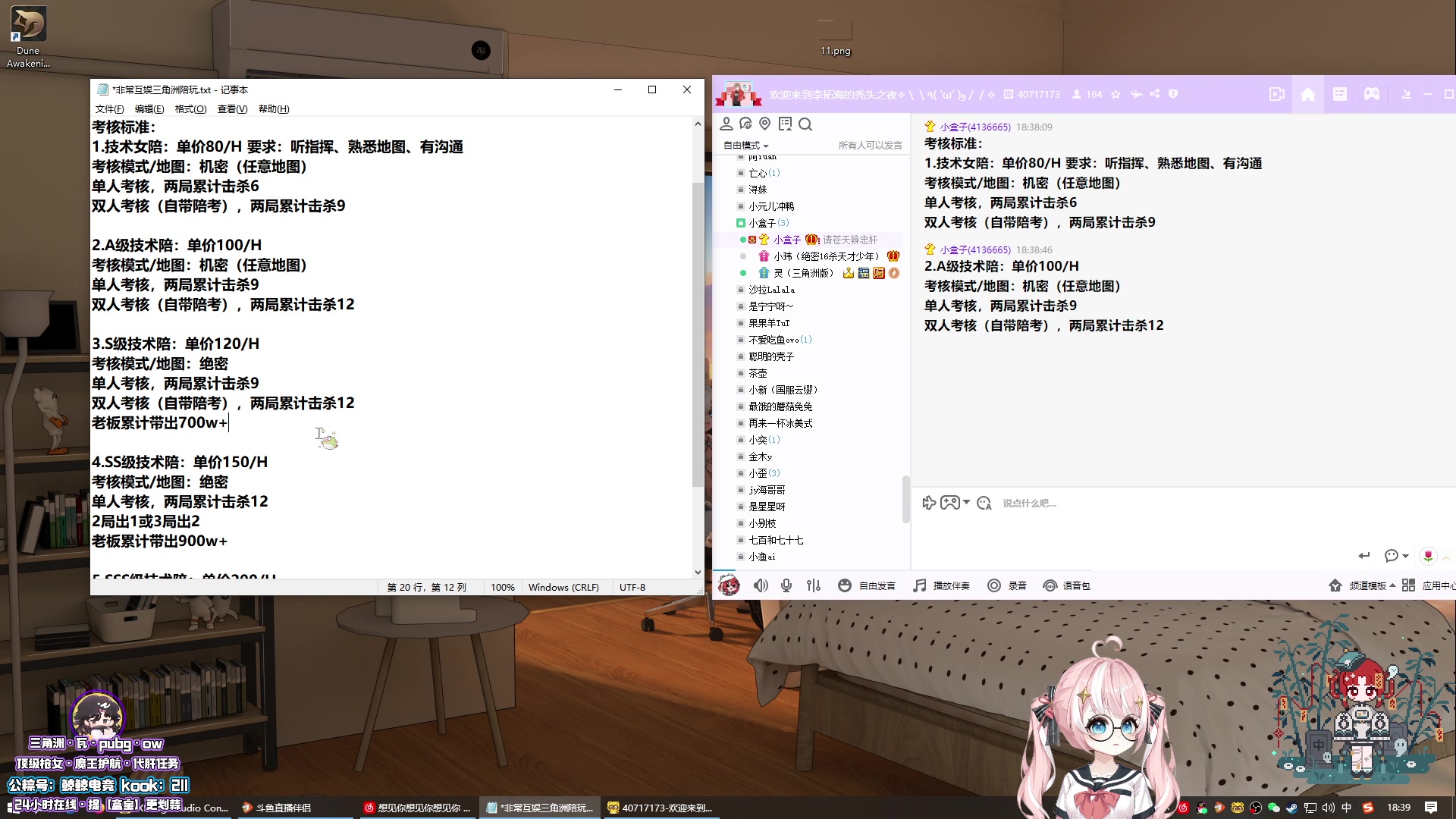Viewport: 1456px width, 819px height.
Task: Collapse the 小盒子(3) sub-channel
Action: (x=741, y=223)
